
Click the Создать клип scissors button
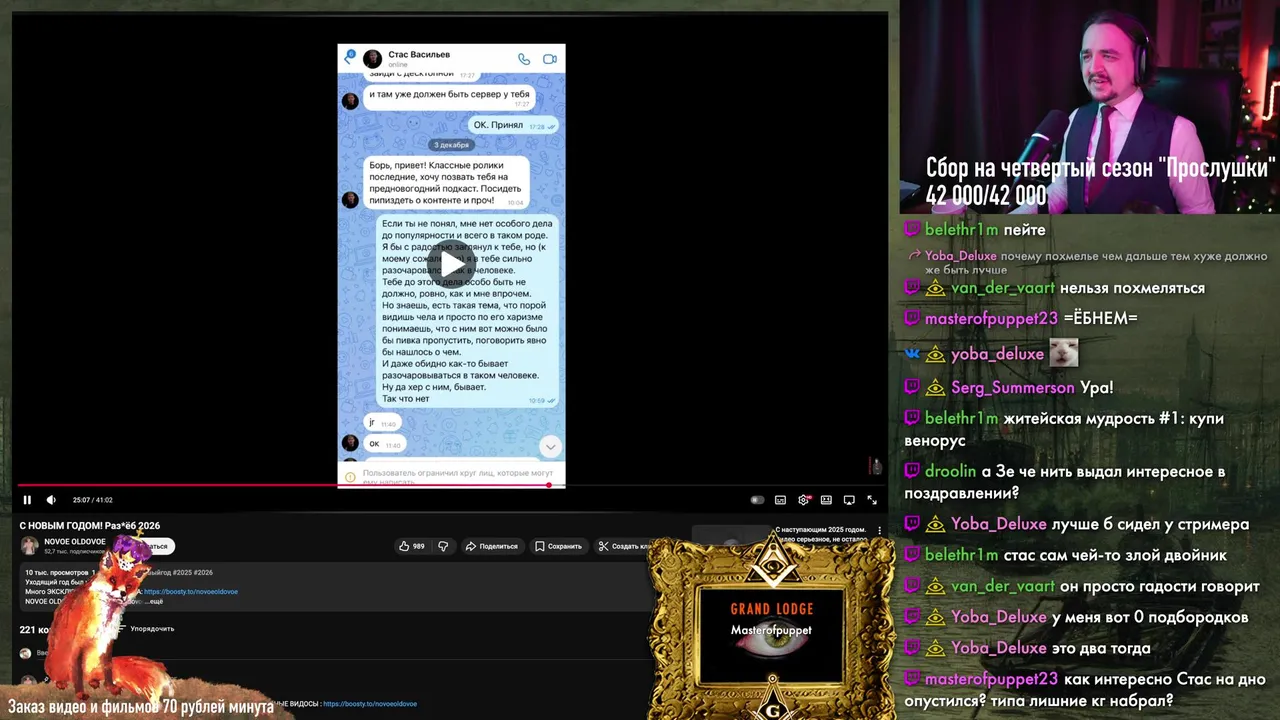(624, 546)
